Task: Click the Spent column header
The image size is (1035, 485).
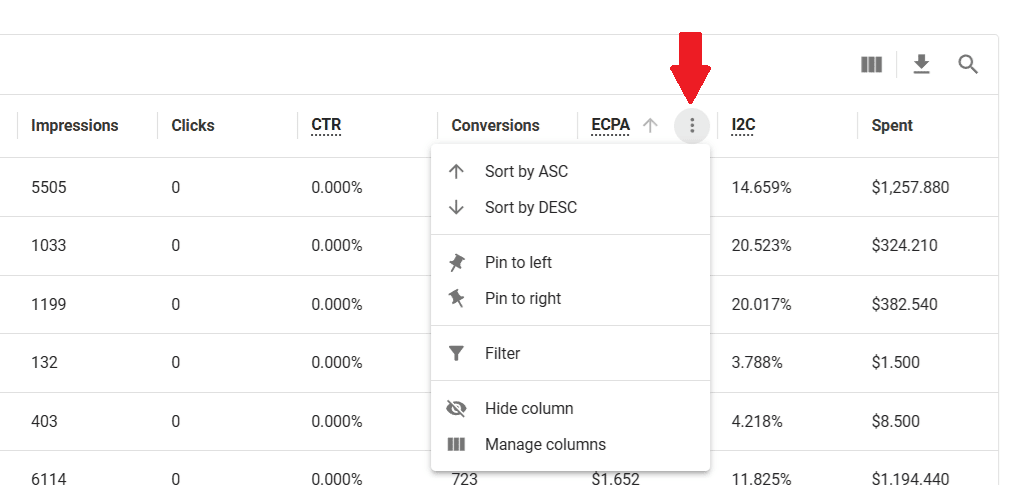Action: coord(892,126)
